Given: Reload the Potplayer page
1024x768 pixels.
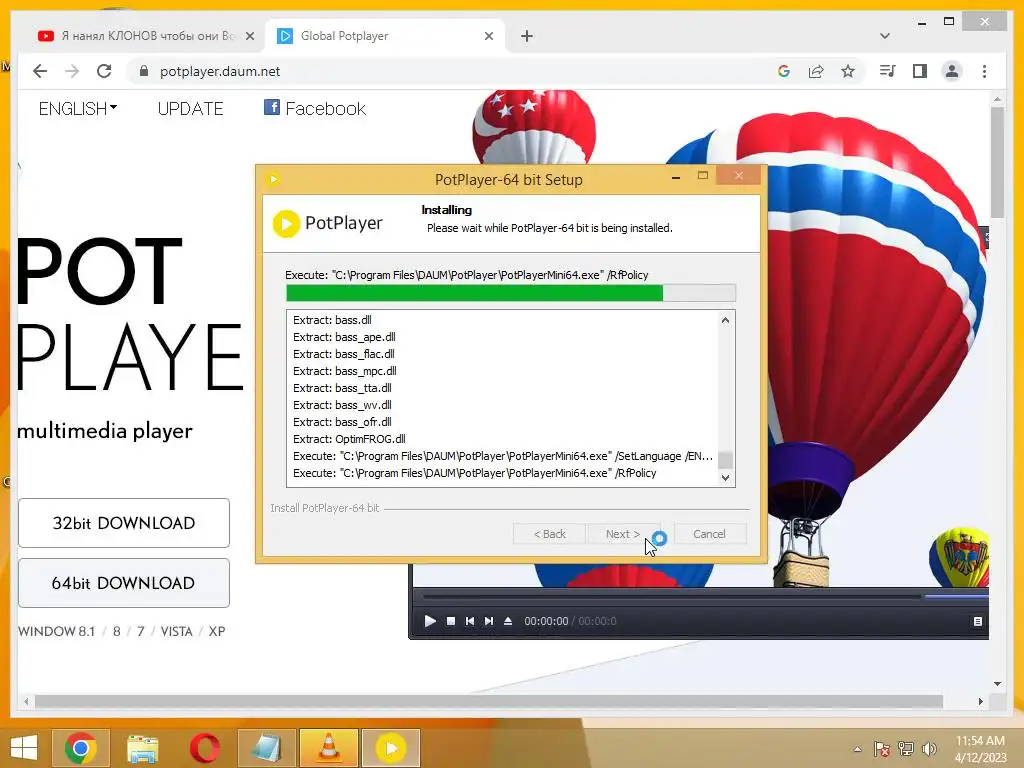Looking at the screenshot, I should [104, 71].
